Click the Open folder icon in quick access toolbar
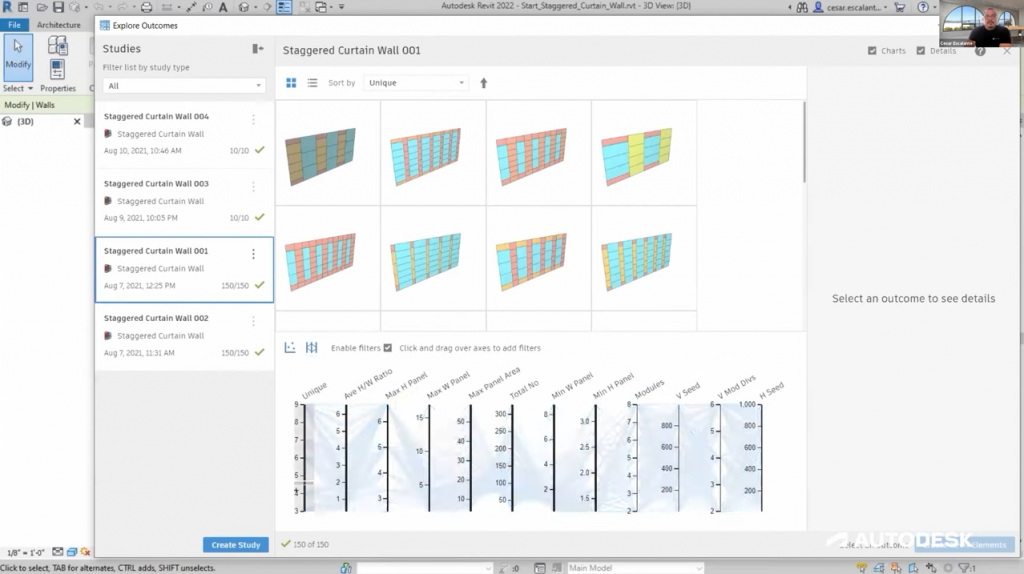 [41, 7]
